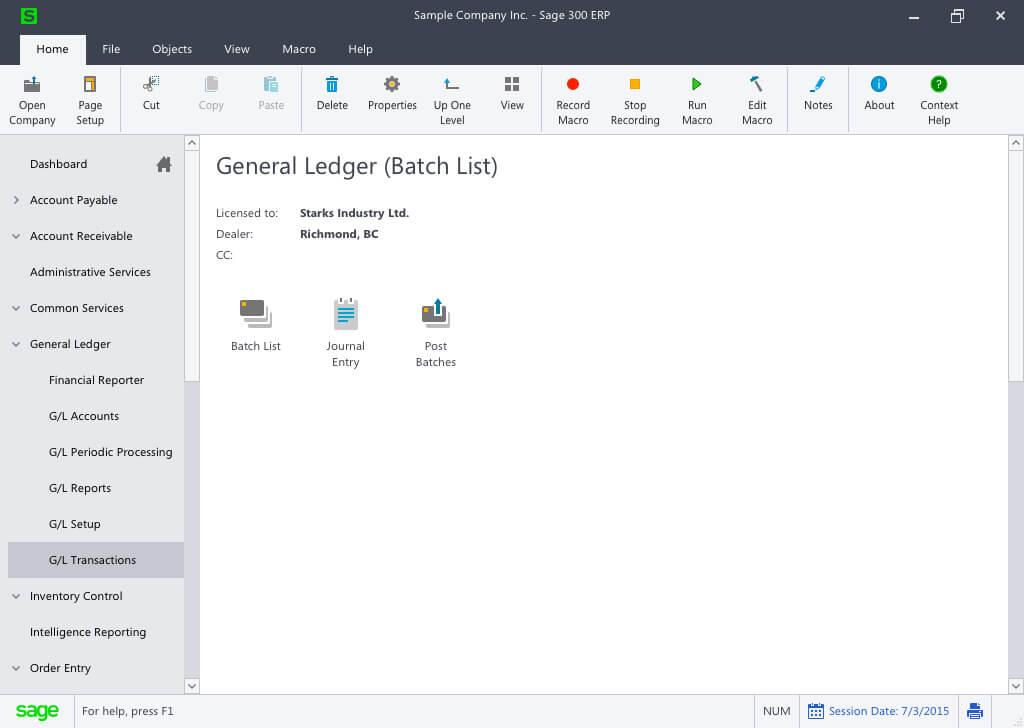The width and height of the screenshot is (1024, 728).
Task: Expand the Inventory Control section
Action: tap(15, 596)
